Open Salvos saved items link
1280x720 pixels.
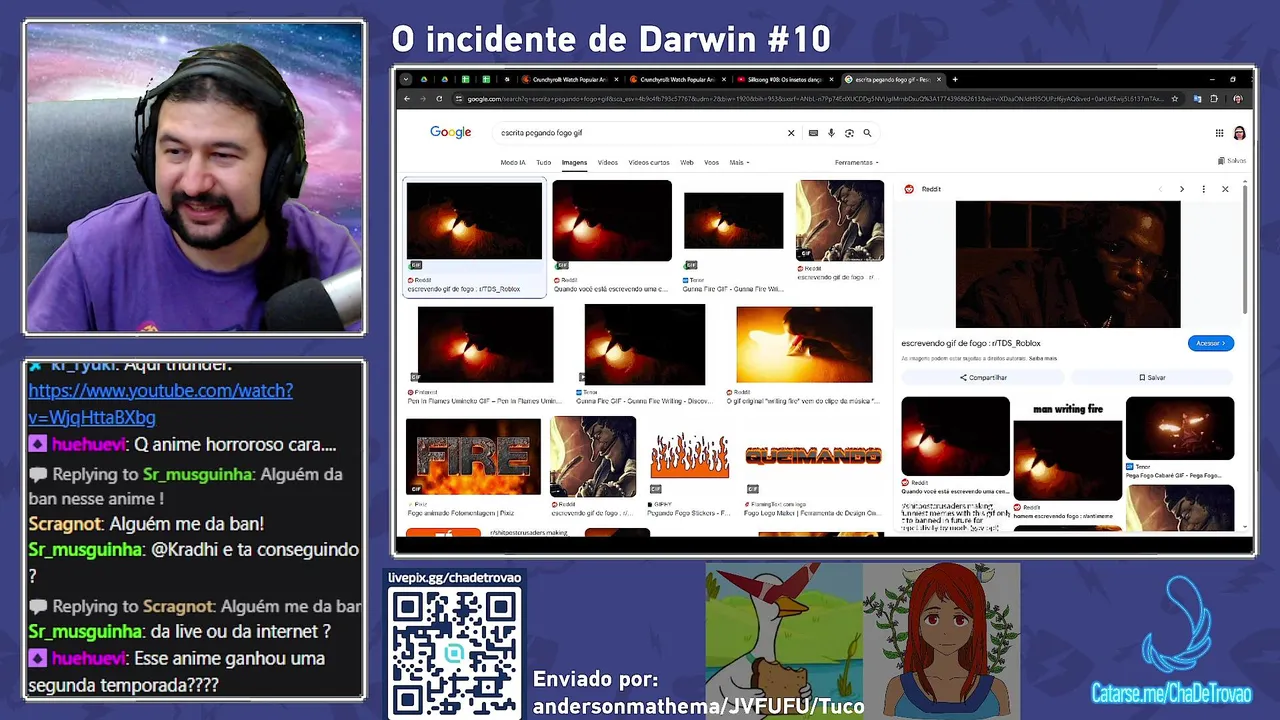pyautogui.click(x=1232, y=161)
